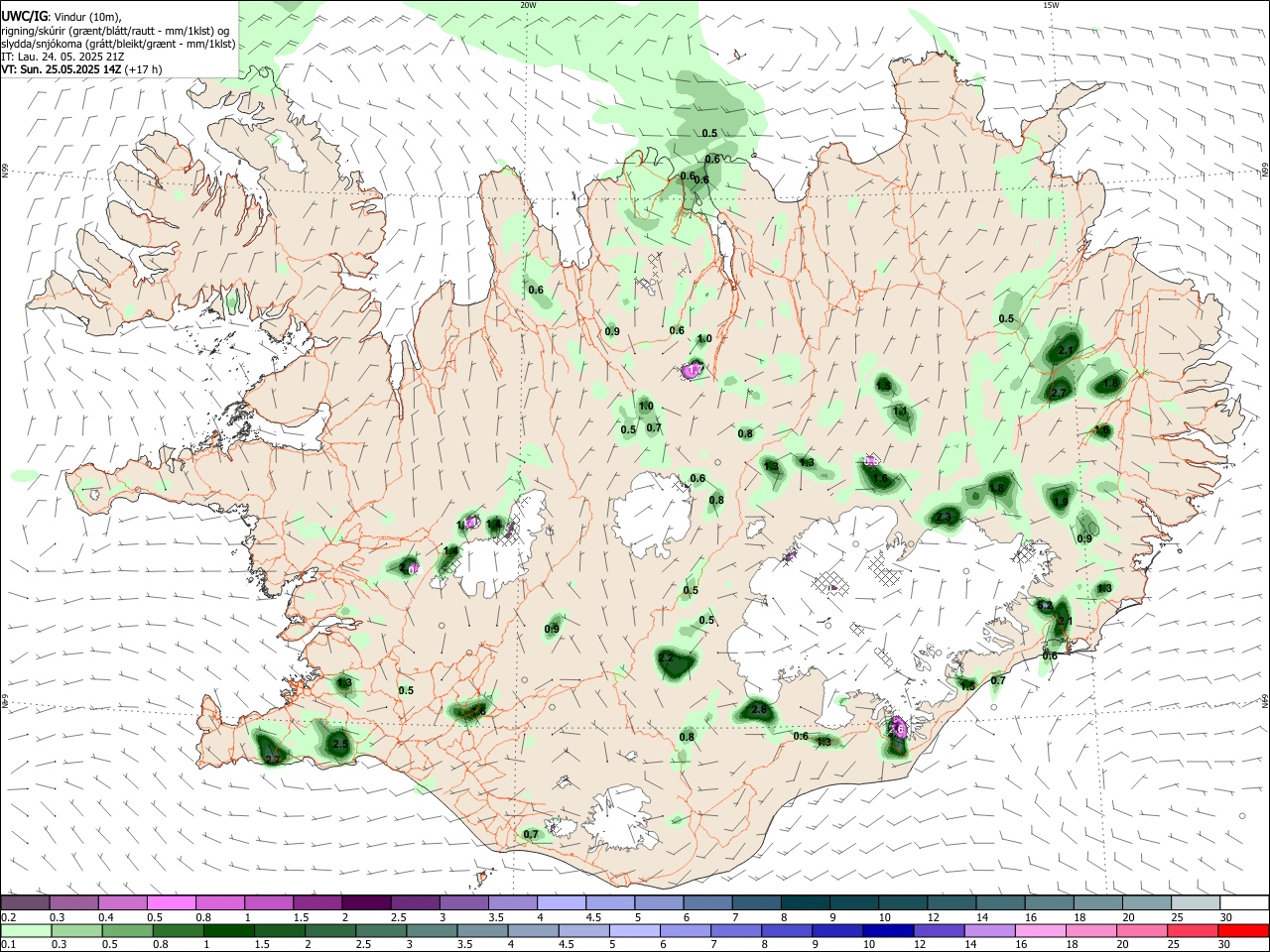Click the 2.5 value on the southwest map cell
The height and width of the screenshot is (952, 1270).
coord(339,744)
